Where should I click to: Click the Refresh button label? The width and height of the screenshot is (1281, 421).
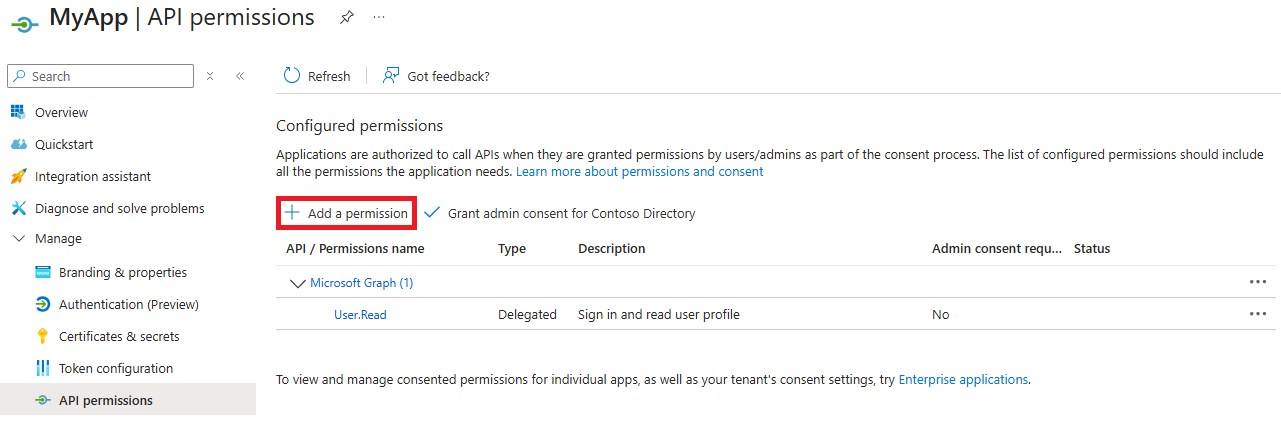329,76
